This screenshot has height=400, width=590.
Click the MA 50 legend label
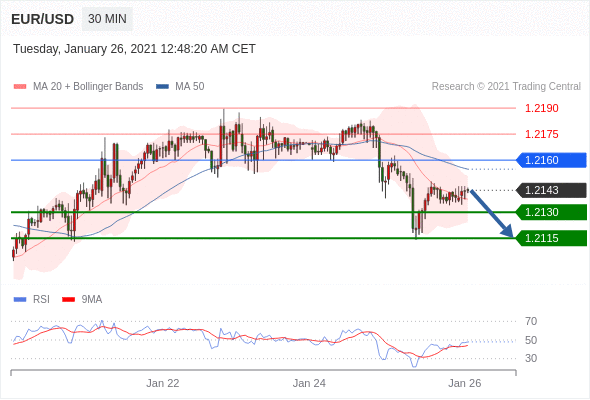190,87
